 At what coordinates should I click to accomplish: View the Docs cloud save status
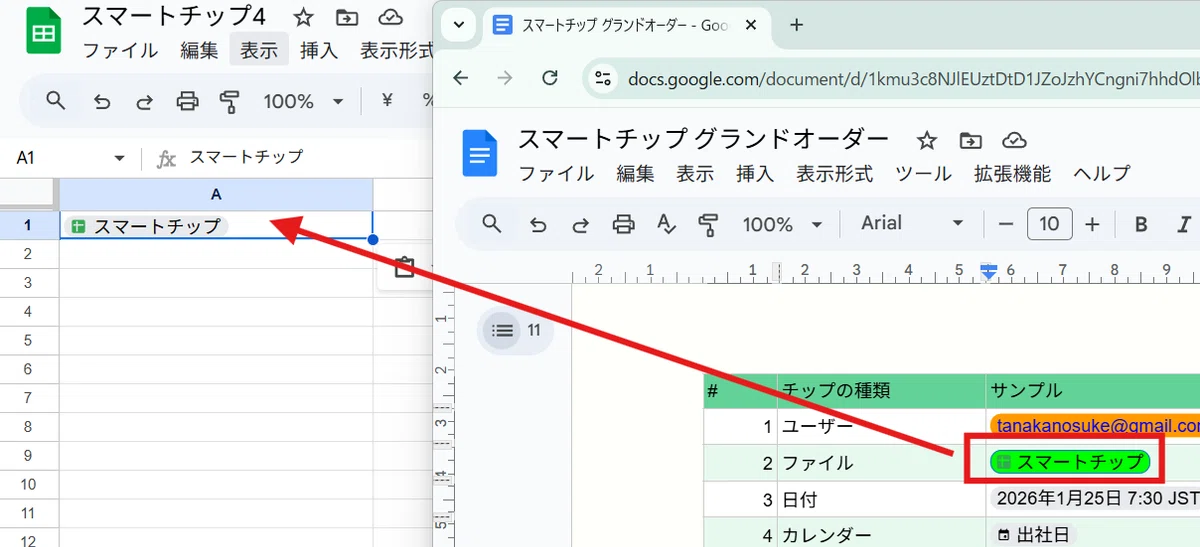1015,140
